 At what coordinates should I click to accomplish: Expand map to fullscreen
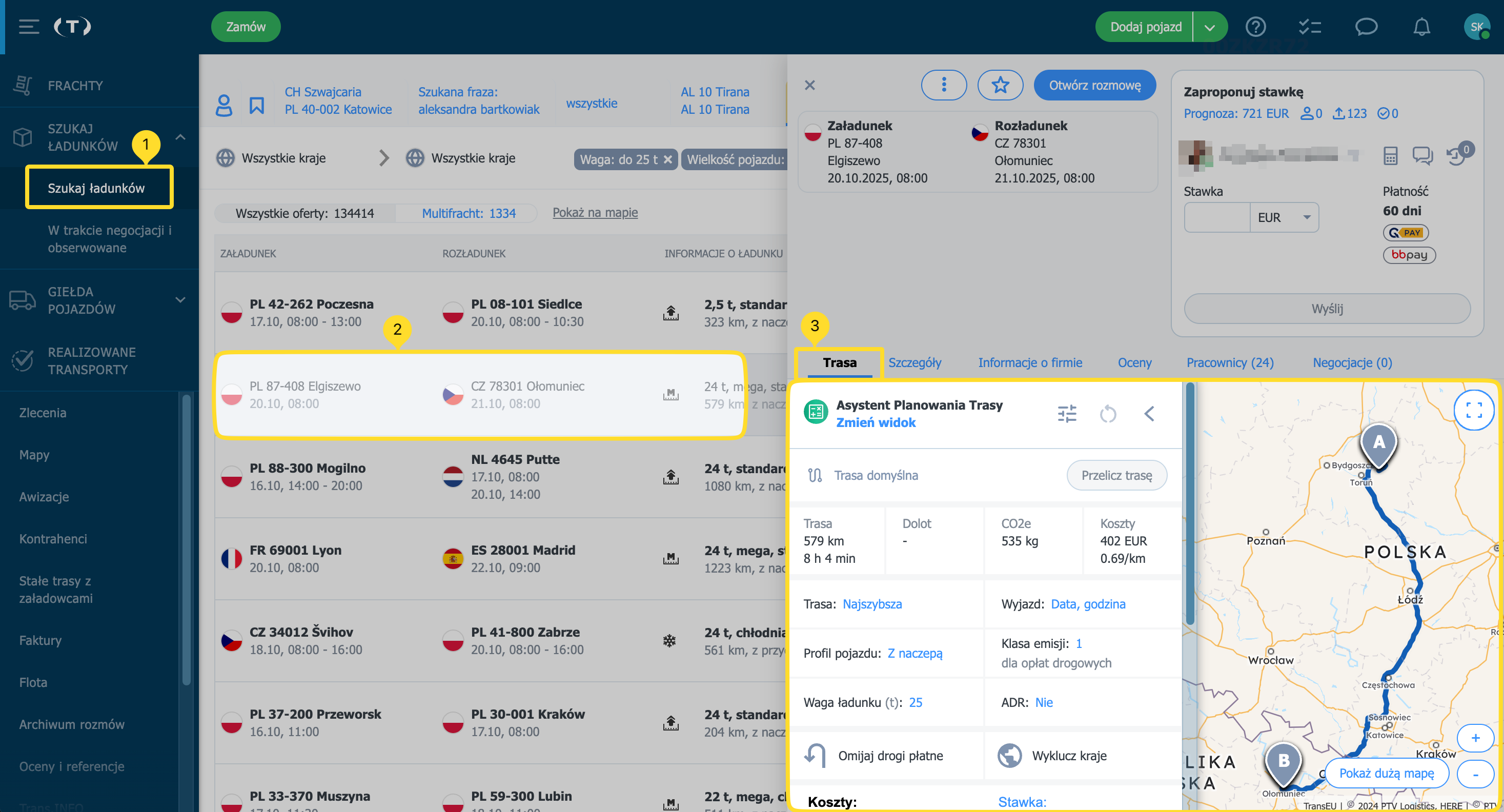[x=1474, y=411]
